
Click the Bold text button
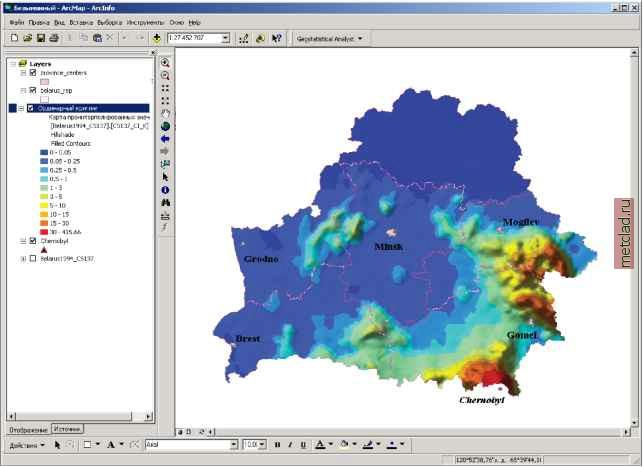click(x=276, y=444)
